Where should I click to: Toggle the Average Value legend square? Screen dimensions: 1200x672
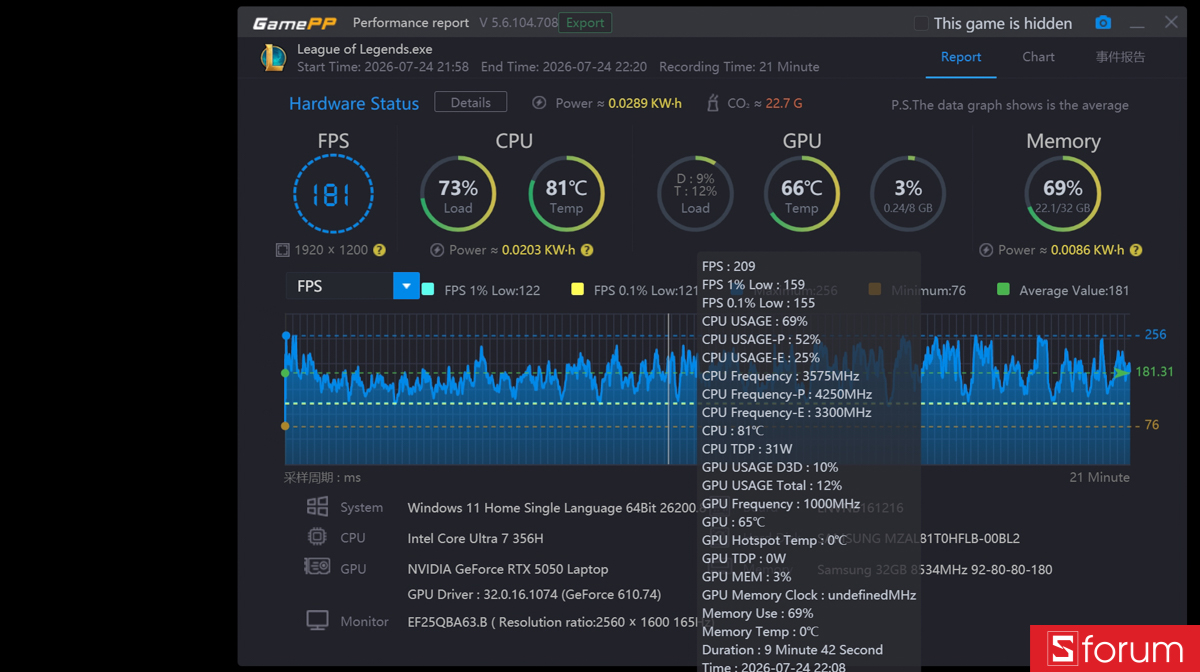(x=1003, y=290)
